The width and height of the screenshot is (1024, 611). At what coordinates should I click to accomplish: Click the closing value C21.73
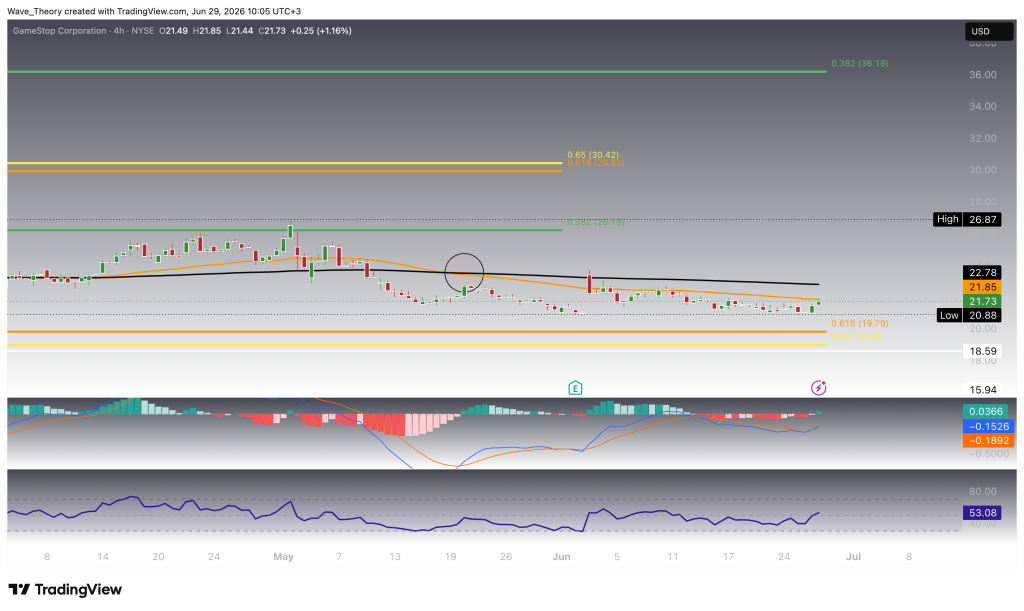[272, 31]
